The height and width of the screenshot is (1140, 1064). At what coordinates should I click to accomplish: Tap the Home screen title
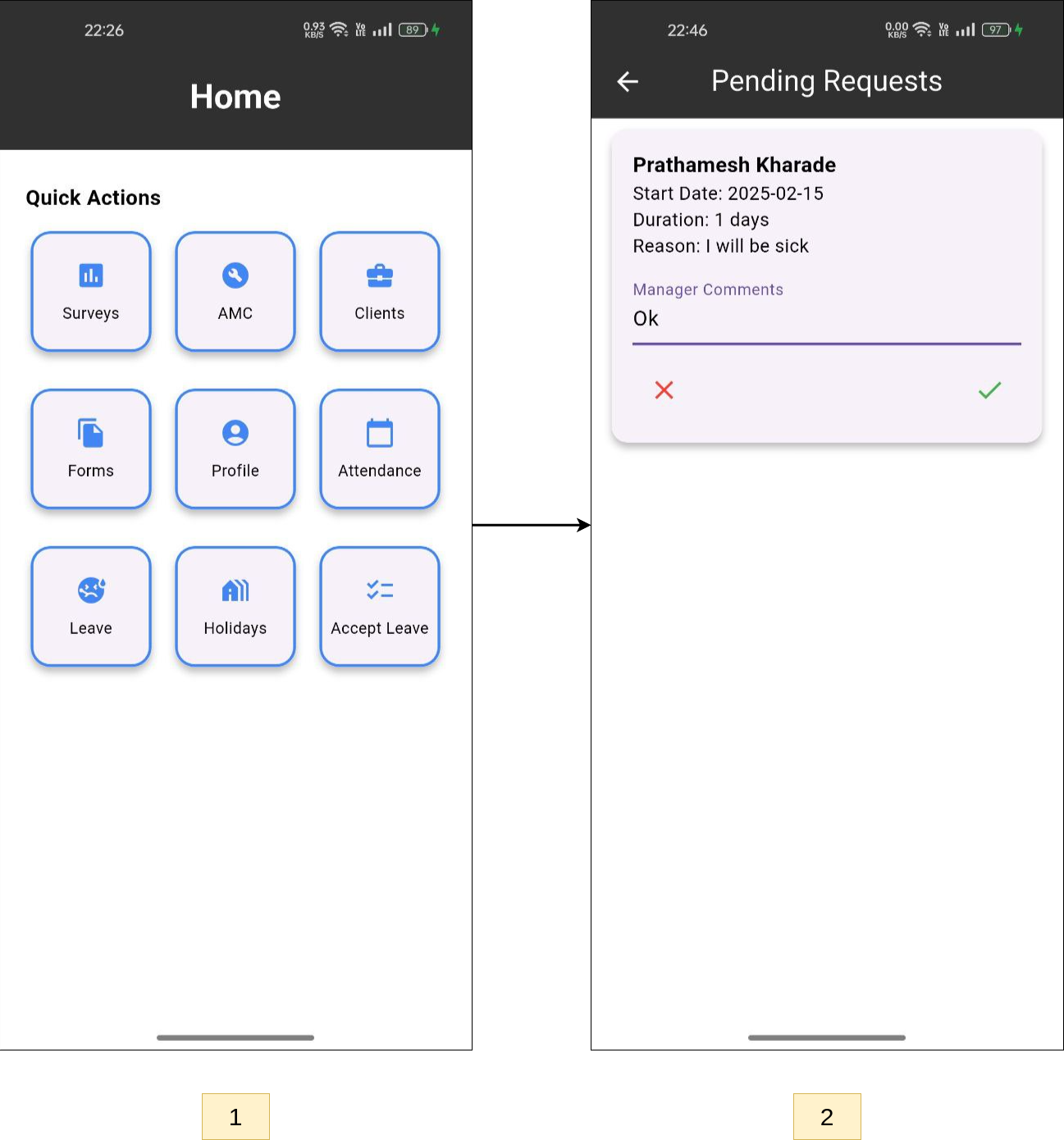(235, 97)
